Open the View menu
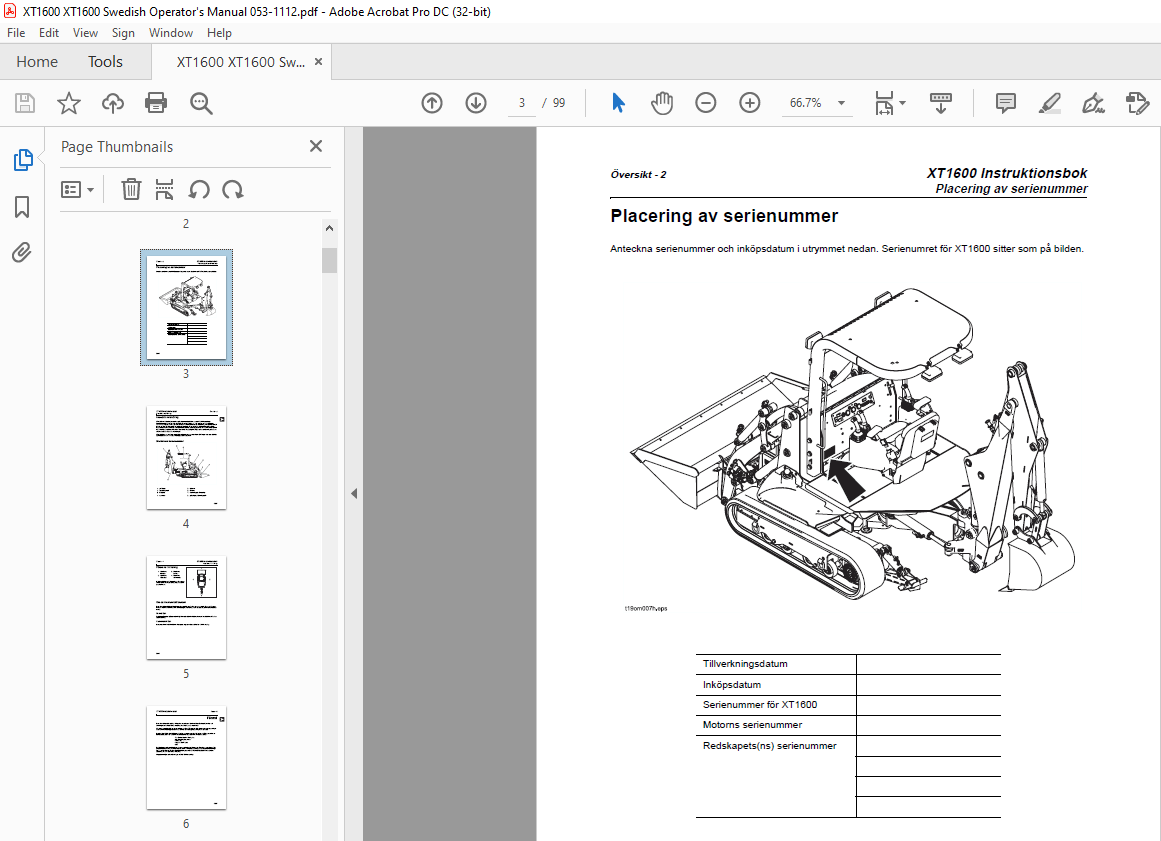The image size is (1161, 841). click(85, 33)
